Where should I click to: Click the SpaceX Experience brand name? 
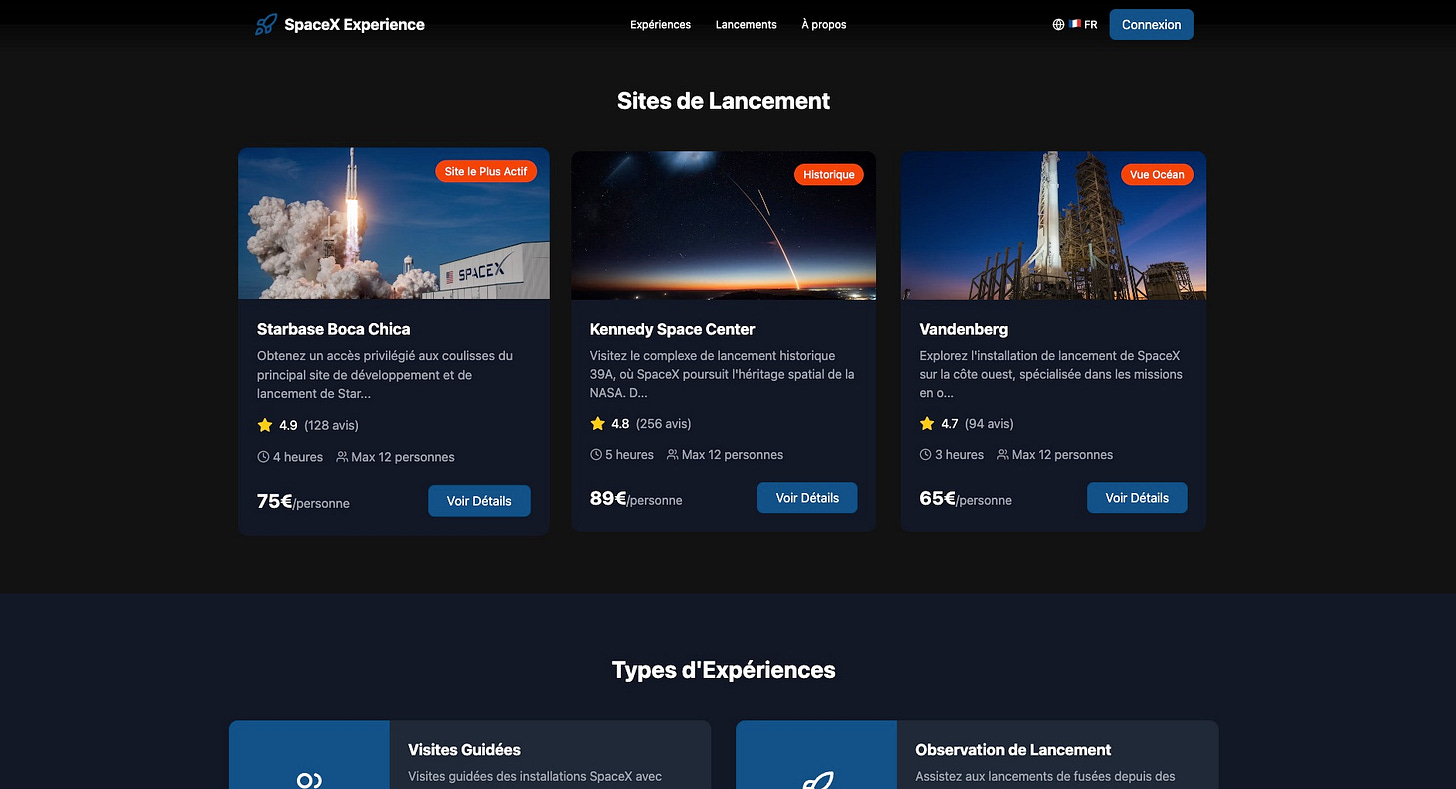click(x=354, y=25)
